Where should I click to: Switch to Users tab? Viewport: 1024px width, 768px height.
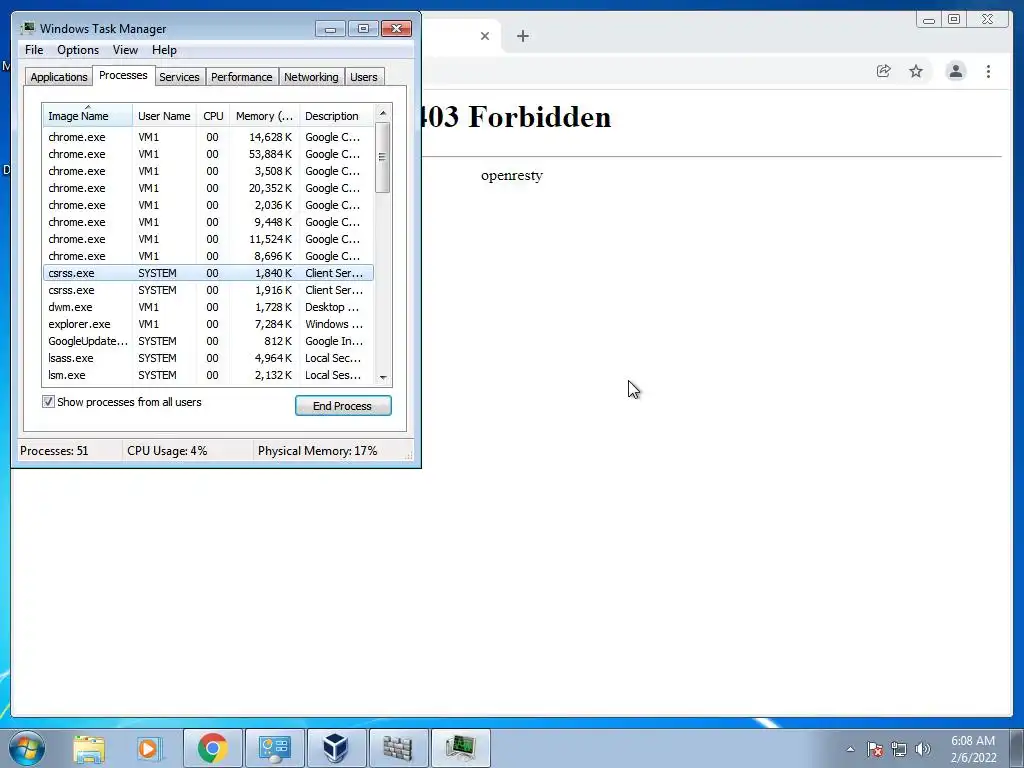coord(364,77)
